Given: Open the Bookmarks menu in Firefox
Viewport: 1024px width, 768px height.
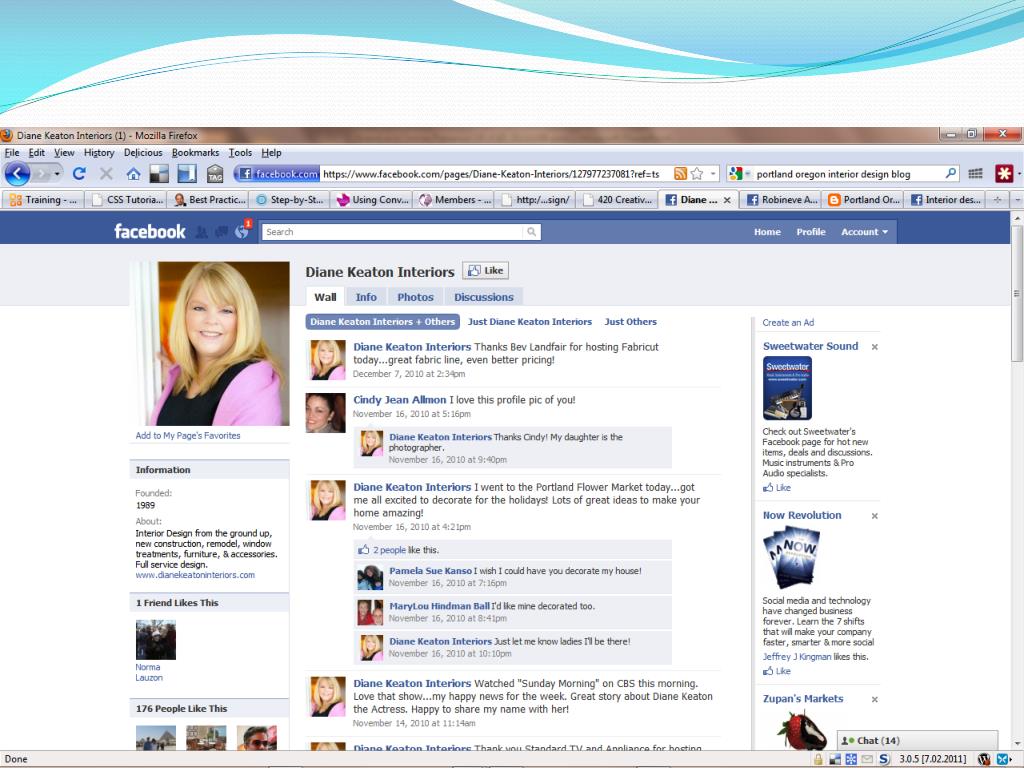Looking at the screenshot, I should coord(195,153).
